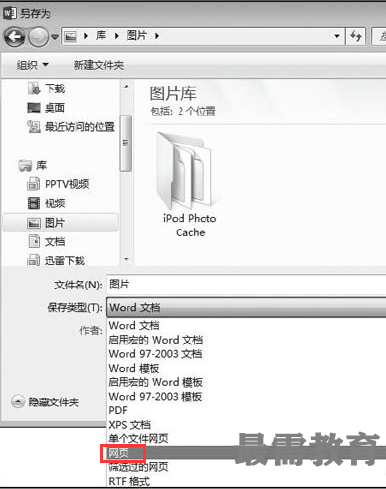Click the 桌面 icon in the sidebar
Image resolution: width=386 pixels, height=489 pixels.
pyautogui.click(x=34, y=108)
